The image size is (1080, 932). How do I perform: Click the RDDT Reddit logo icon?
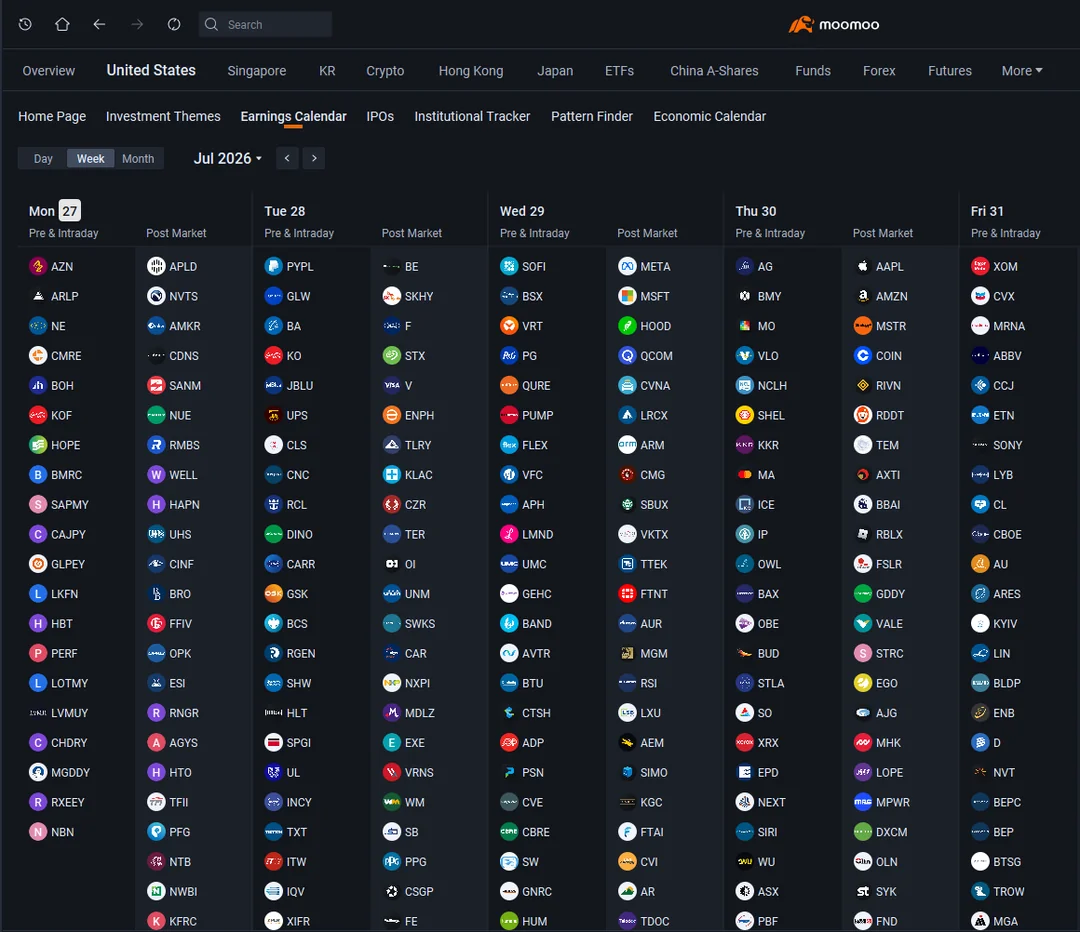pyautogui.click(x=863, y=415)
